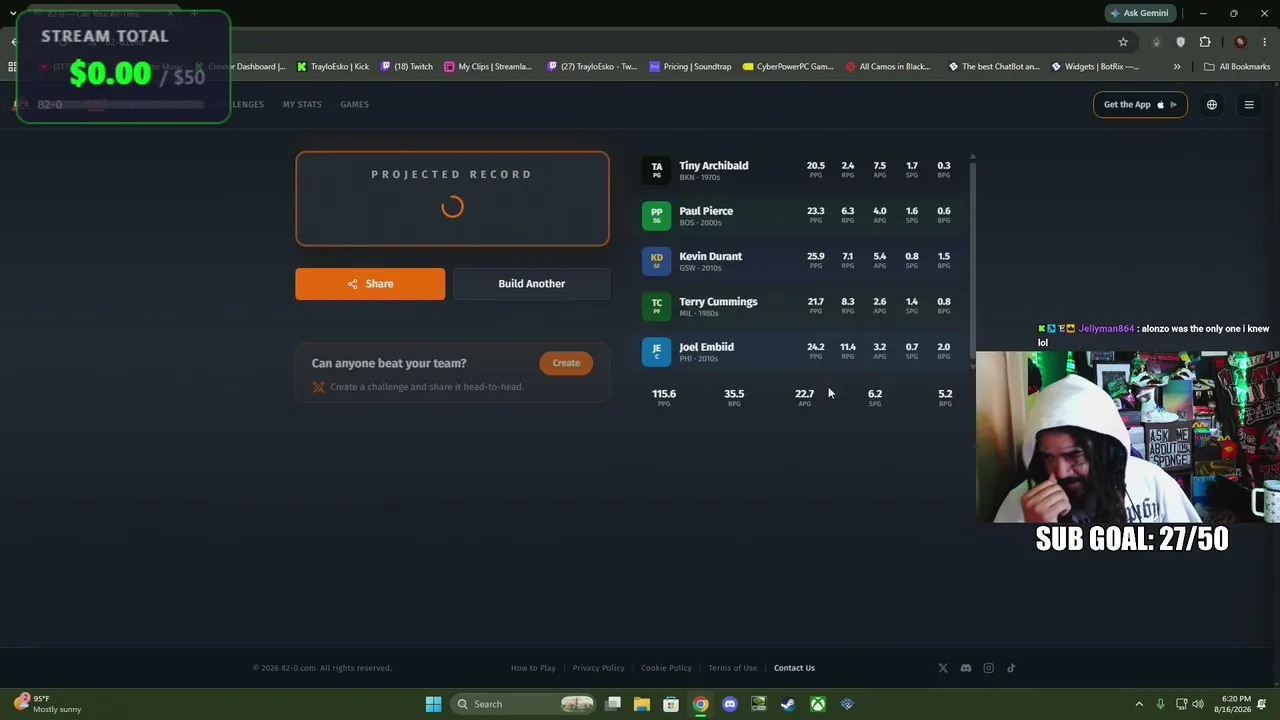Select Paul Pierce's green PP badge
Viewport: 1280px width, 720px height.
pyautogui.click(x=657, y=216)
